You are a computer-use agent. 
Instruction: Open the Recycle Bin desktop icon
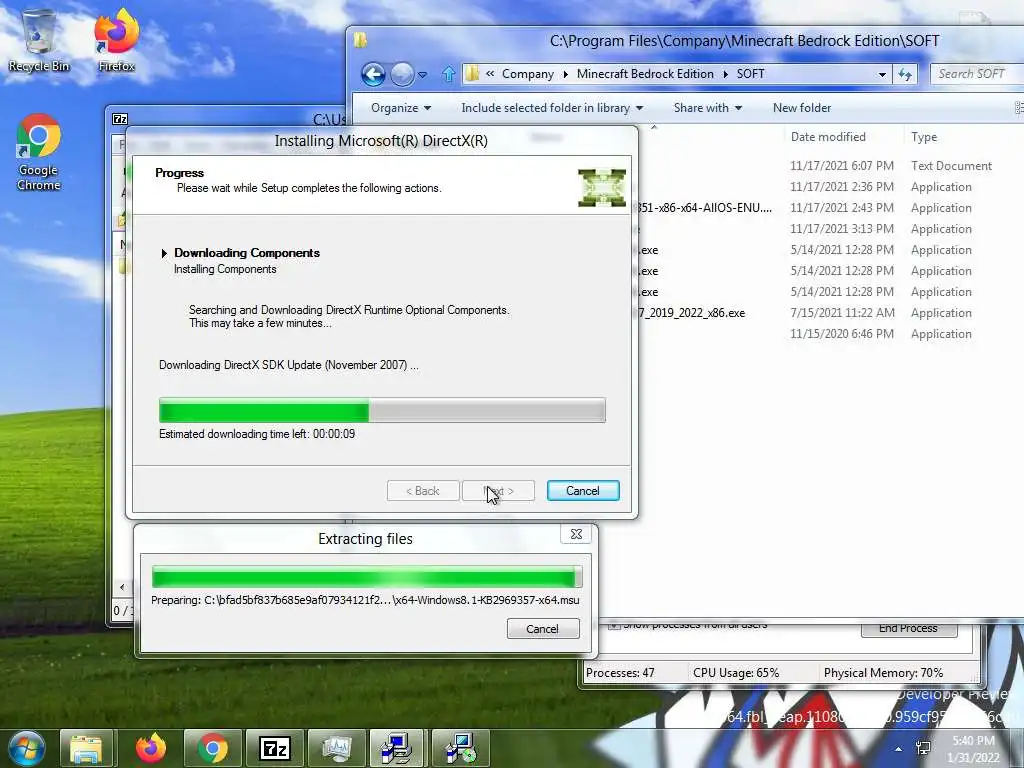39,40
